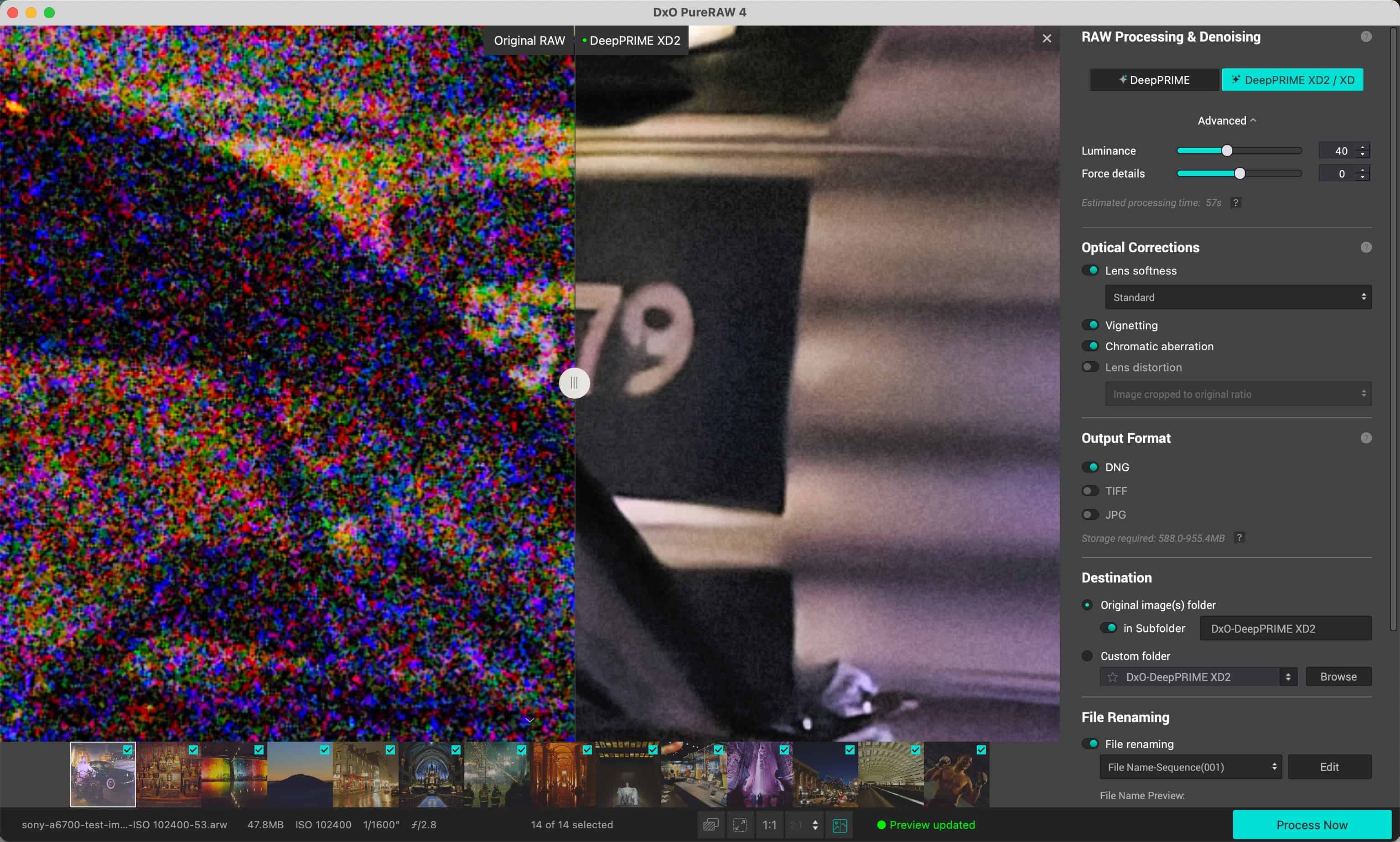Viewport: 1400px width, 842px height.
Task: Open the Lens softness Standard dropdown
Action: click(1238, 297)
